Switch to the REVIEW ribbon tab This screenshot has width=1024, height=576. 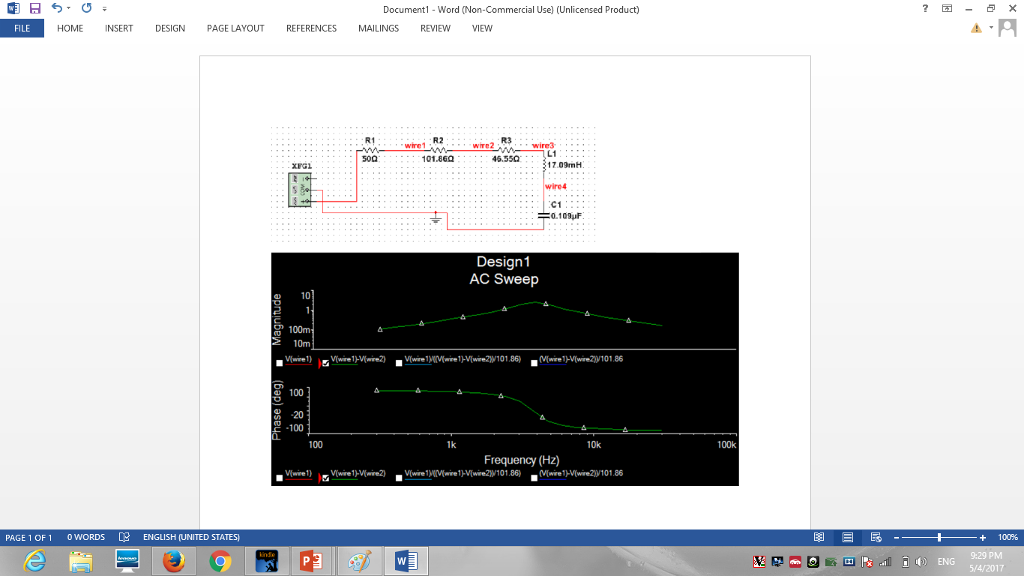click(434, 28)
